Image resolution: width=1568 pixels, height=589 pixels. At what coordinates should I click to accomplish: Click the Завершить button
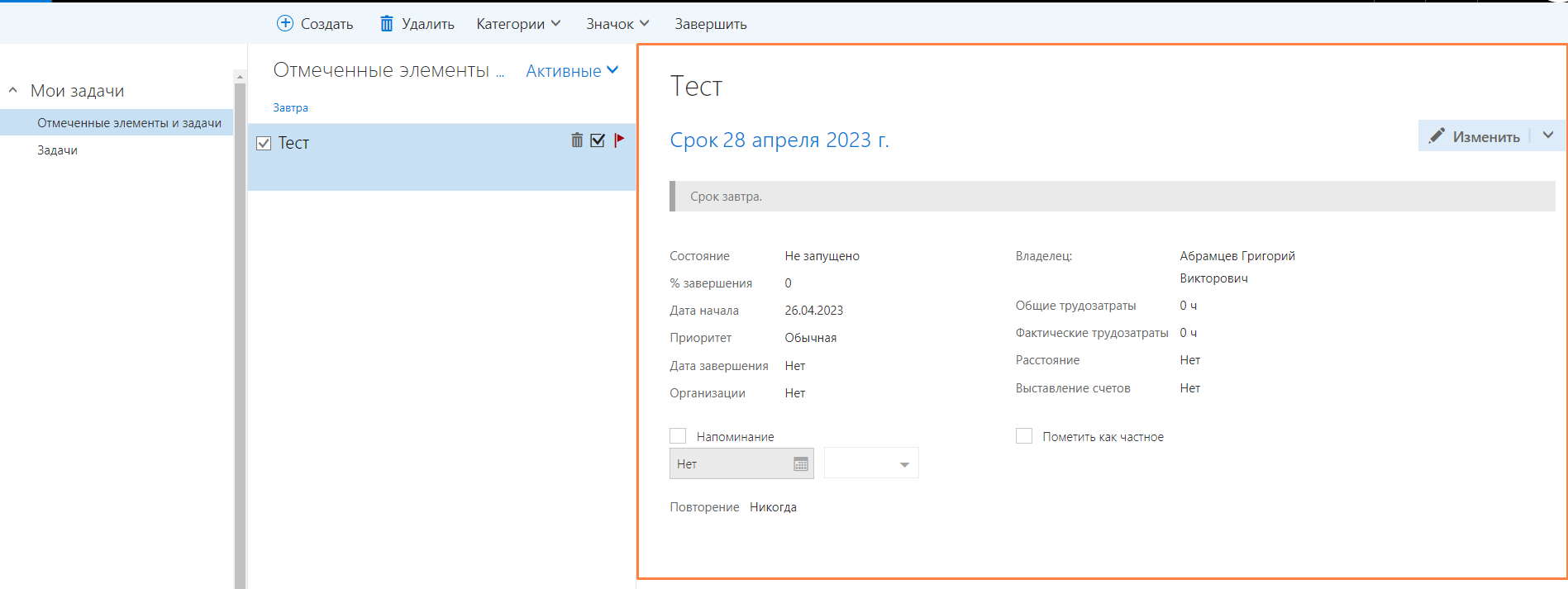click(x=710, y=24)
